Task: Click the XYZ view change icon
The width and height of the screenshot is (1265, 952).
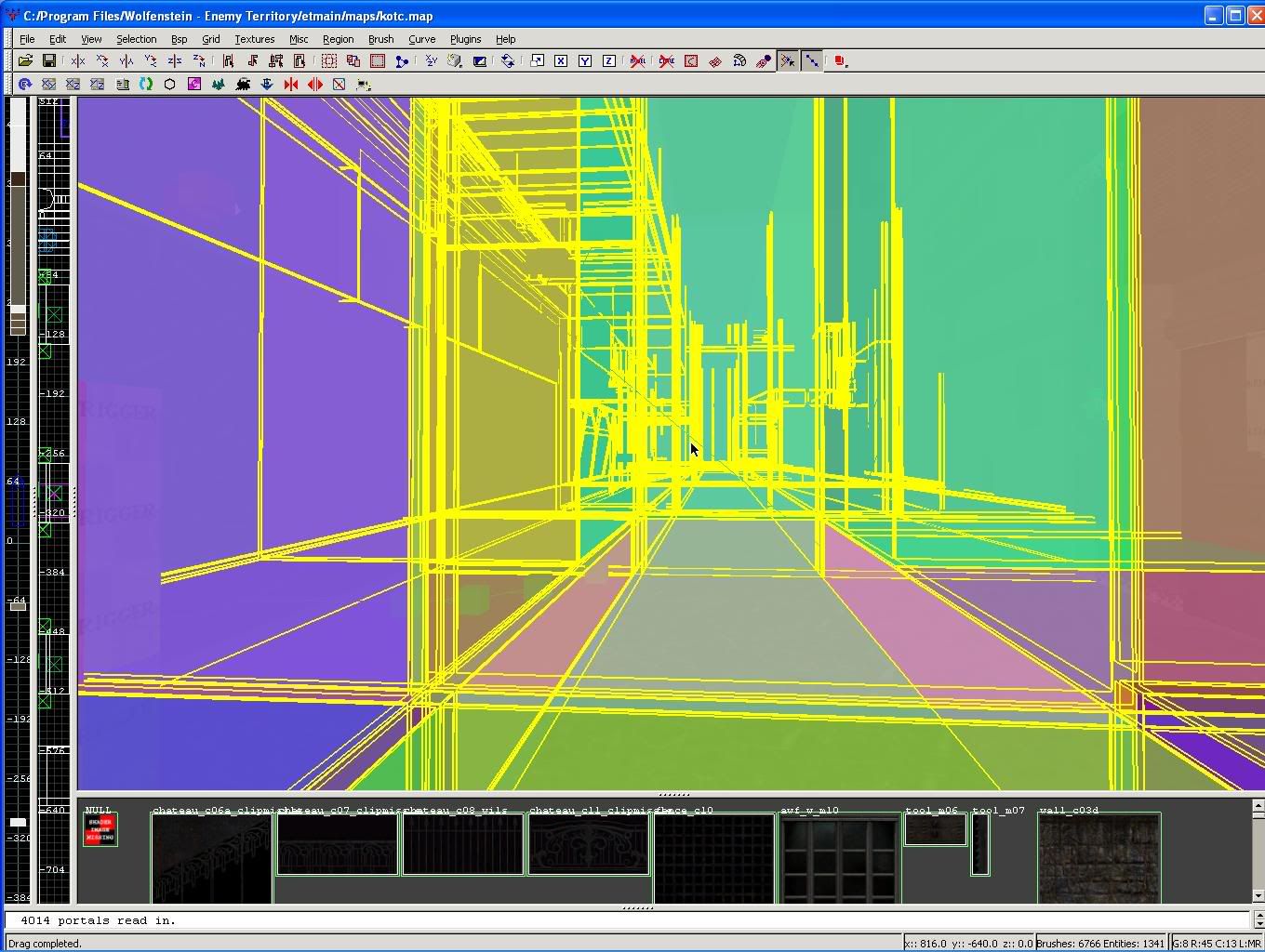Action: point(431,61)
